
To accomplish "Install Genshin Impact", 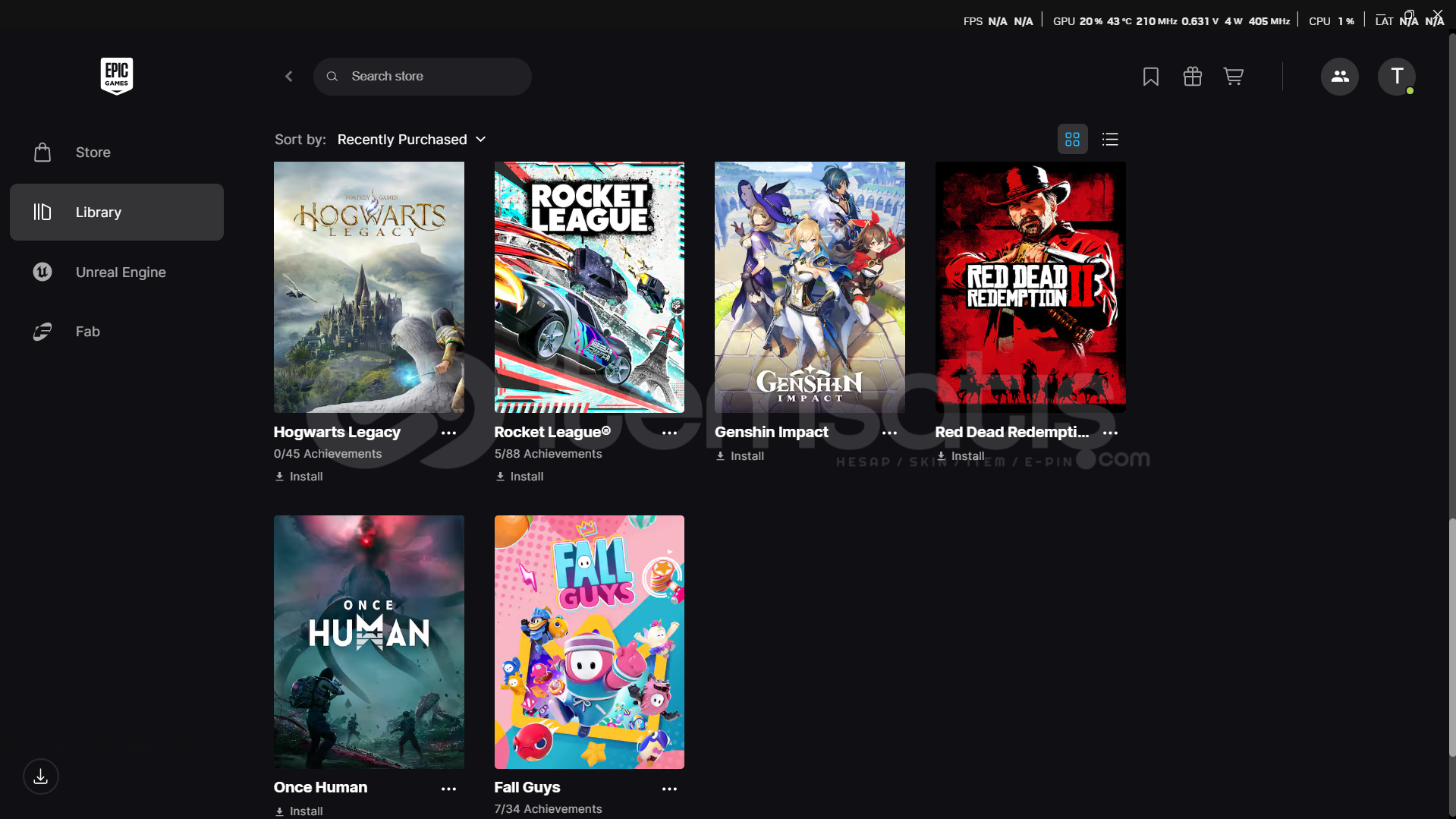I will (740, 456).
